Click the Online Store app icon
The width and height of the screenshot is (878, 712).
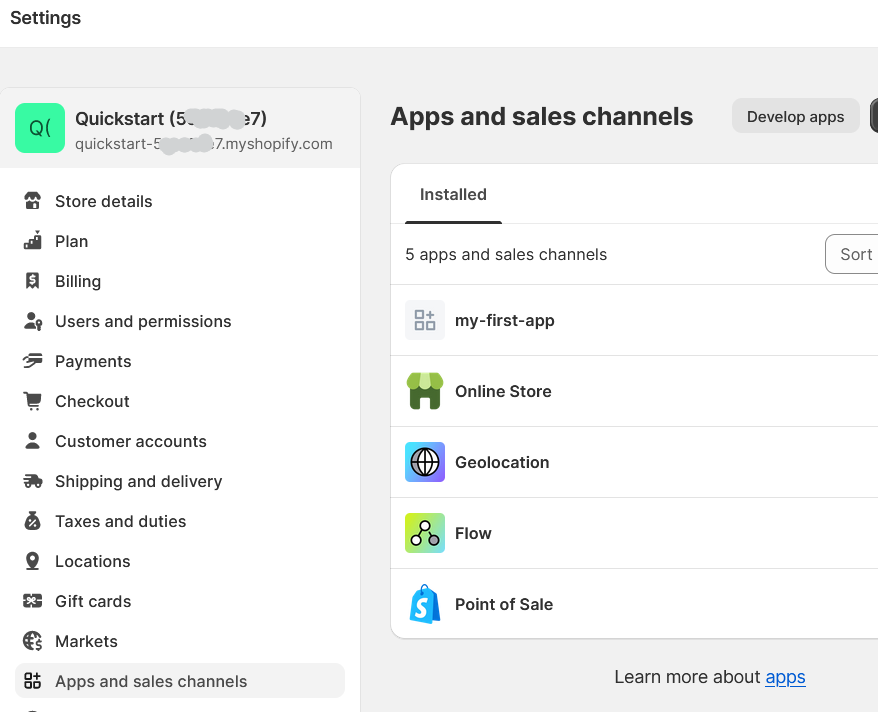(x=425, y=391)
